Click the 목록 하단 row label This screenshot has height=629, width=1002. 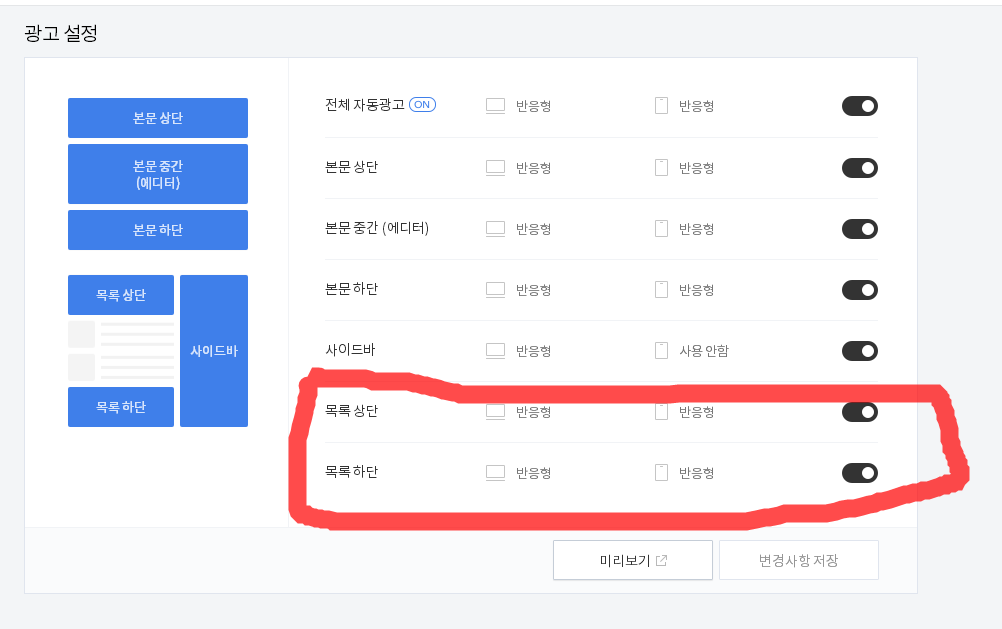click(x=351, y=472)
